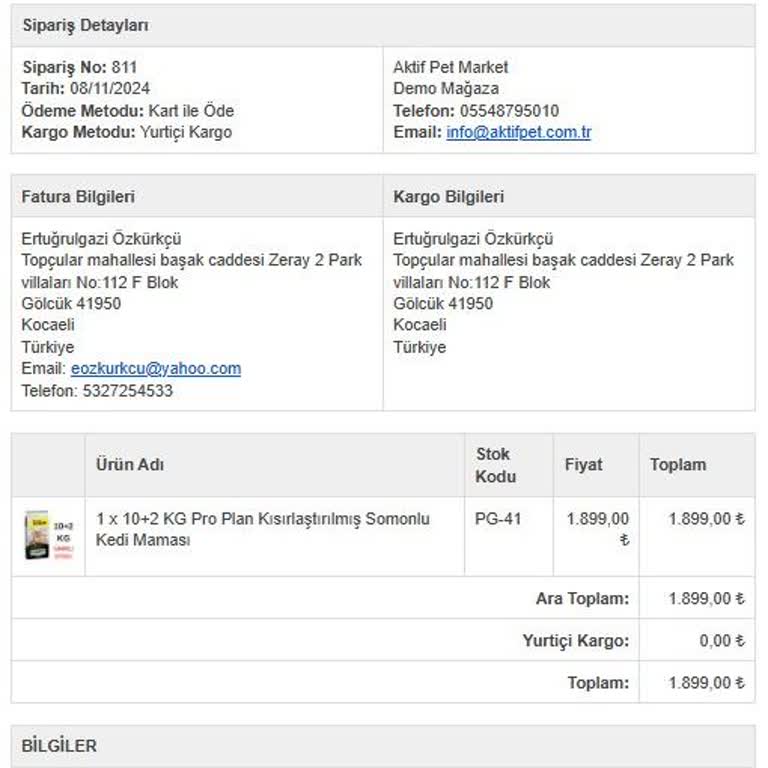
Task: Click the Fiyat column header
Action: click(583, 464)
